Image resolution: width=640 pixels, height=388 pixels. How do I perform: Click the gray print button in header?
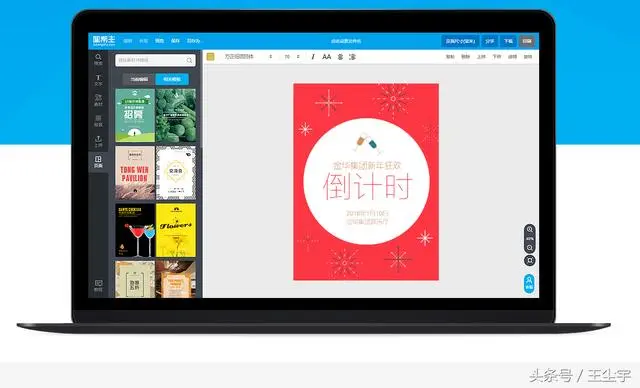click(527, 41)
